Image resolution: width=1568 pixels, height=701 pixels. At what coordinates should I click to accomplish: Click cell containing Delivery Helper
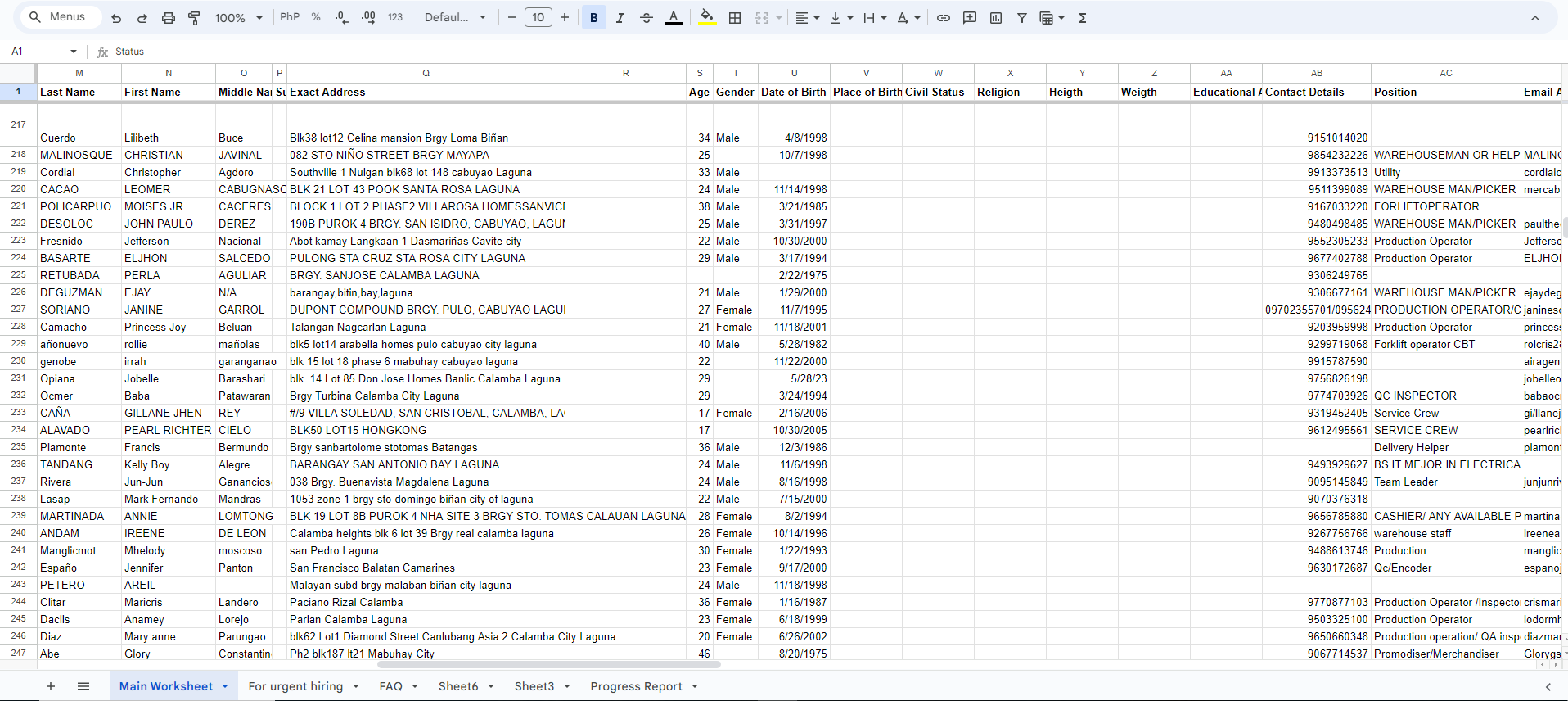click(x=1446, y=447)
